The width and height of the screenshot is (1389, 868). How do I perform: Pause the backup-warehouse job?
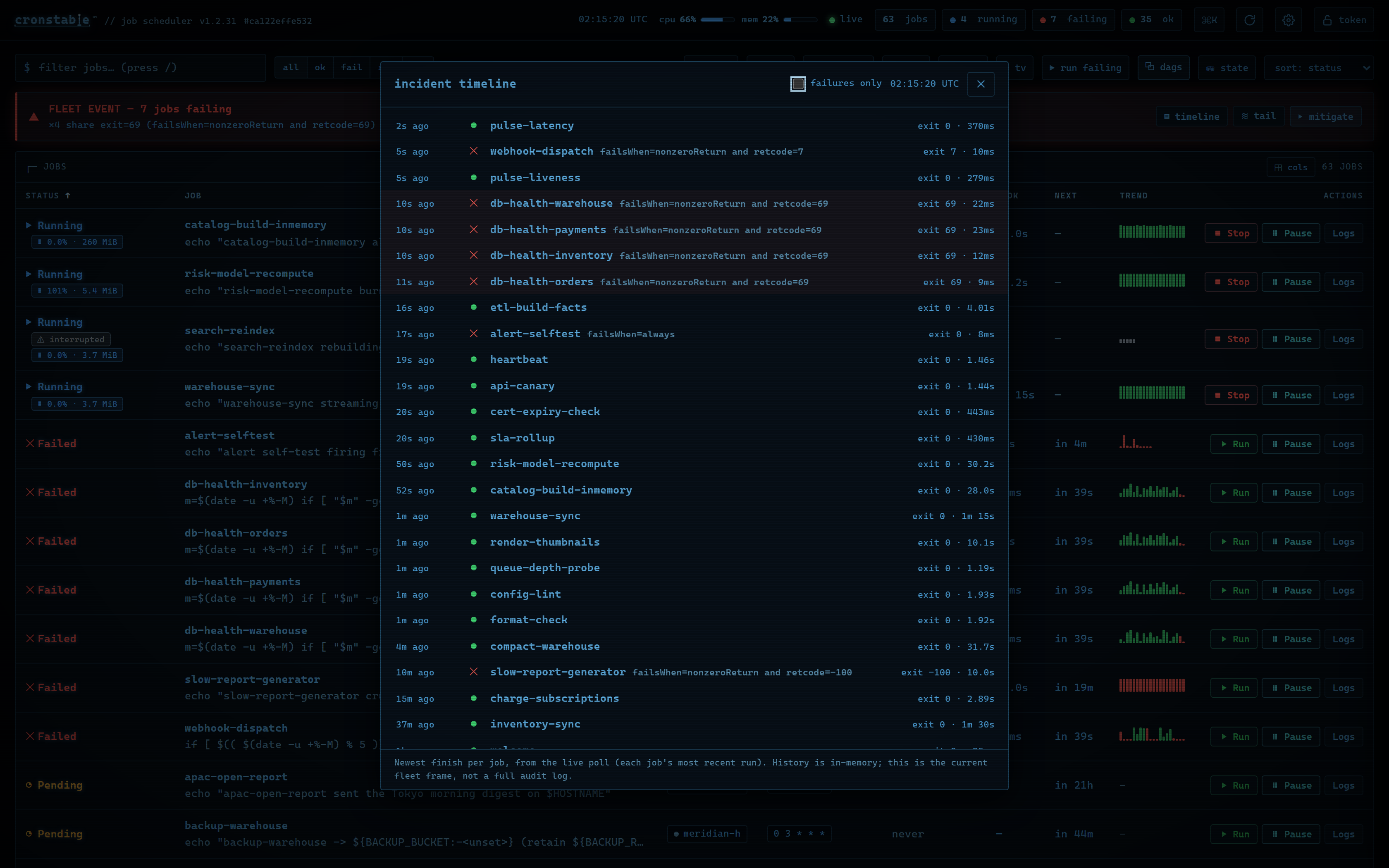coord(1291,835)
